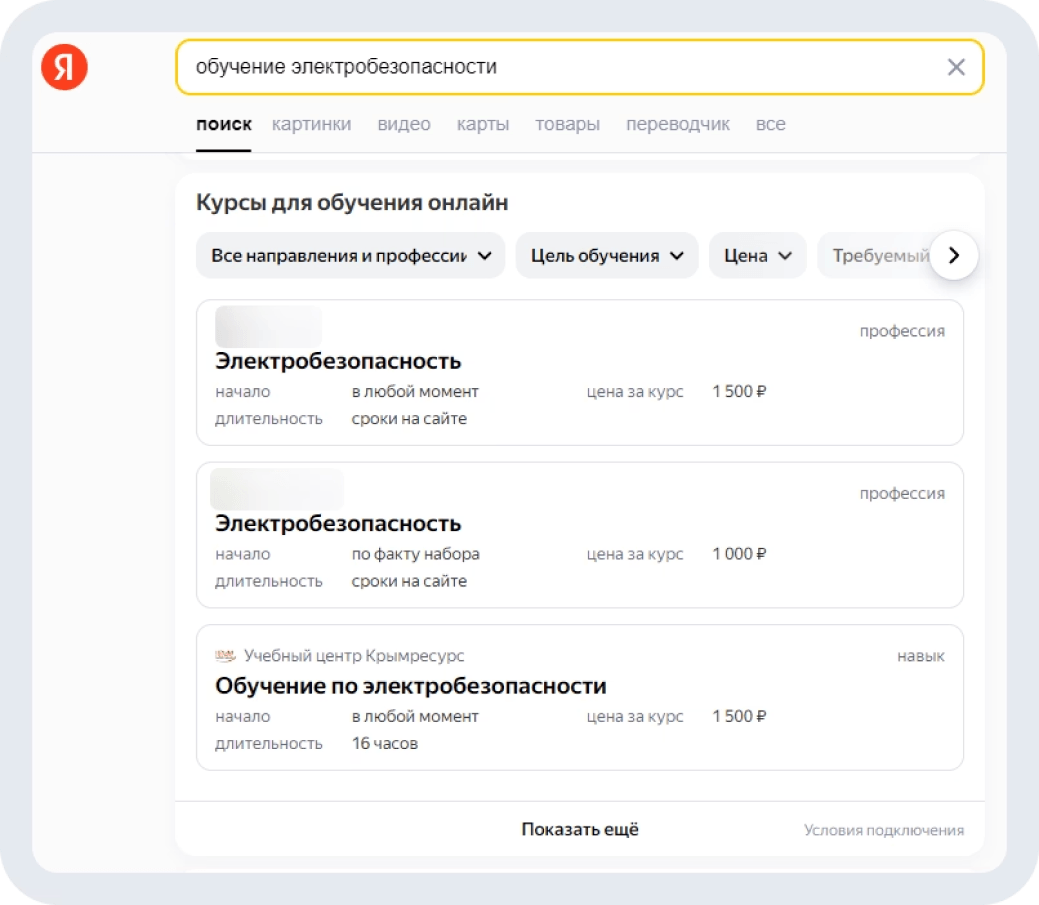Go to the товары tab
The width and height of the screenshot is (1039, 905).
click(x=567, y=124)
